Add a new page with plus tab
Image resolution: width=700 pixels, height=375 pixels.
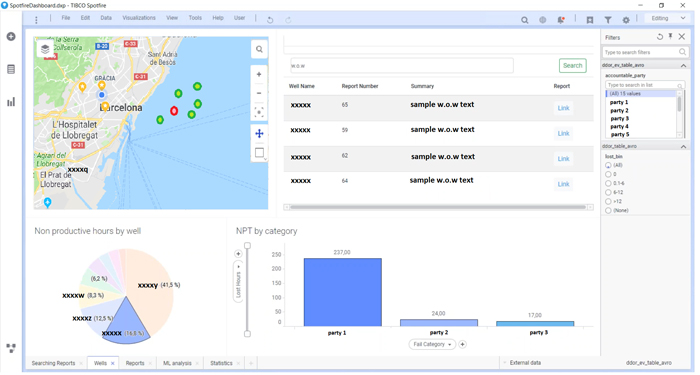pyautogui.click(x=251, y=363)
